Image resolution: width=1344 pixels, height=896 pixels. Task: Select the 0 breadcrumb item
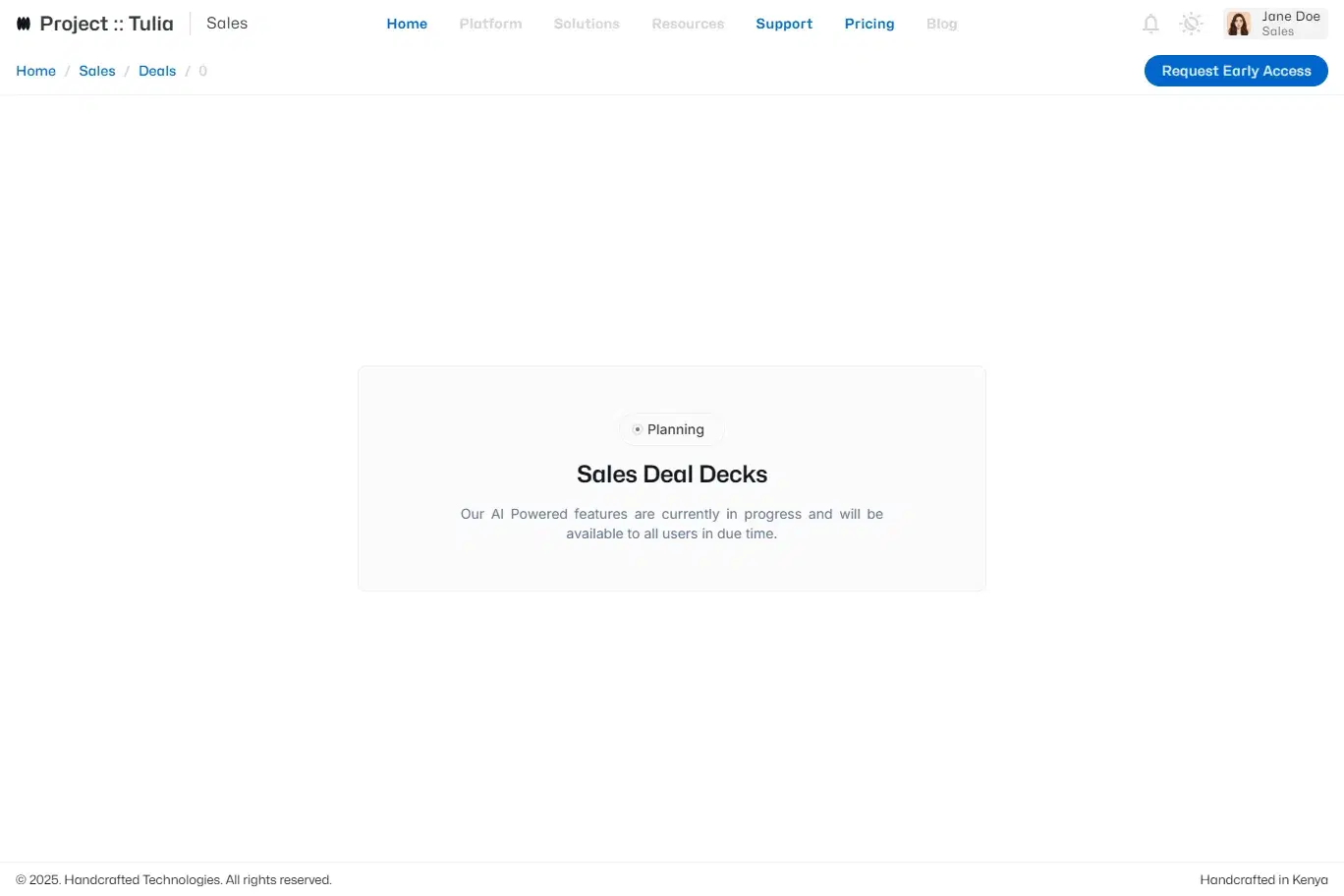pyautogui.click(x=202, y=71)
